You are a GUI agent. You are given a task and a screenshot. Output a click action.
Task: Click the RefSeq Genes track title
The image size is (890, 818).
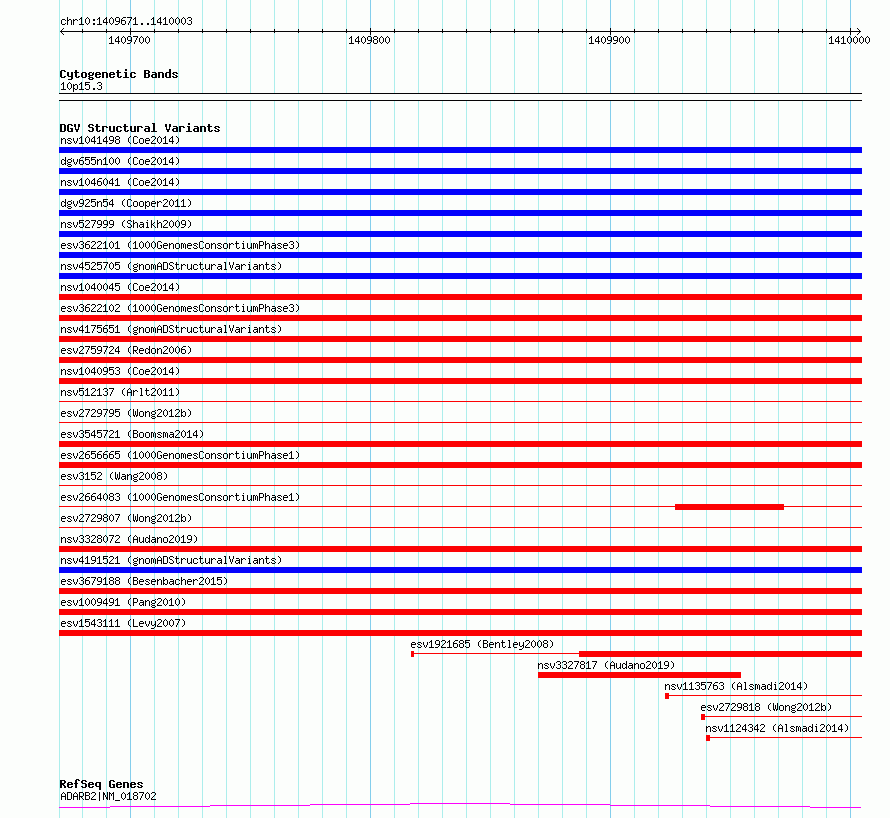(101, 784)
